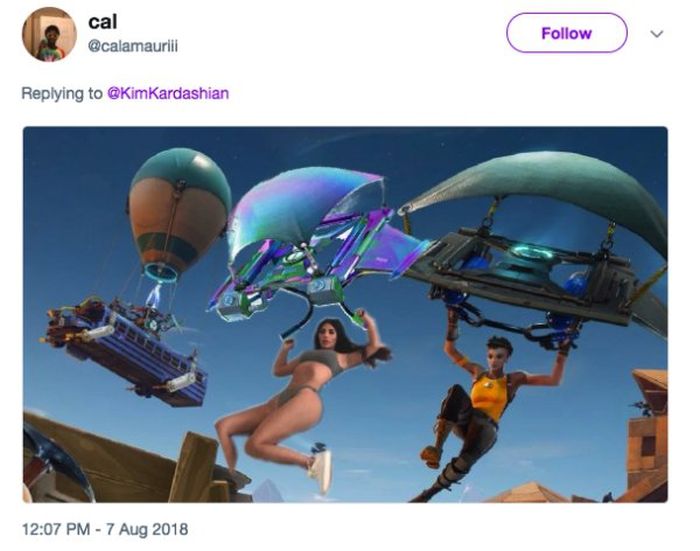The width and height of the screenshot is (700, 551).
Task: Click the Replying to label text
Action: [x=62, y=93]
